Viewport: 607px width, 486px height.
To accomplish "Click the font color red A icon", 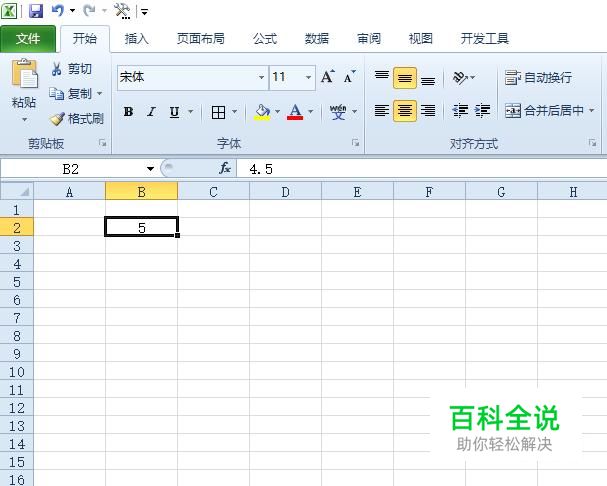I will [x=295, y=112].
